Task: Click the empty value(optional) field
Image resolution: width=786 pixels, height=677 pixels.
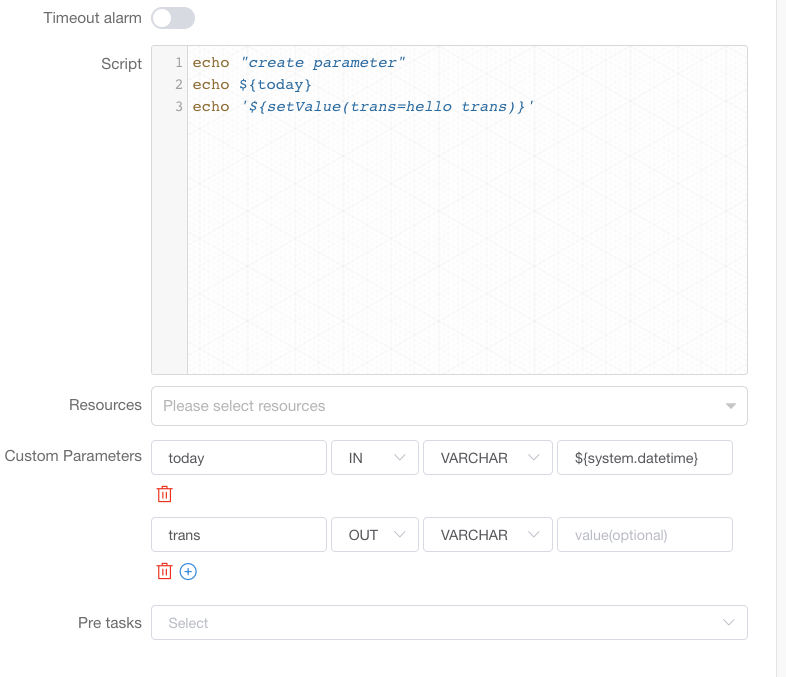Action: click(644, 535)
